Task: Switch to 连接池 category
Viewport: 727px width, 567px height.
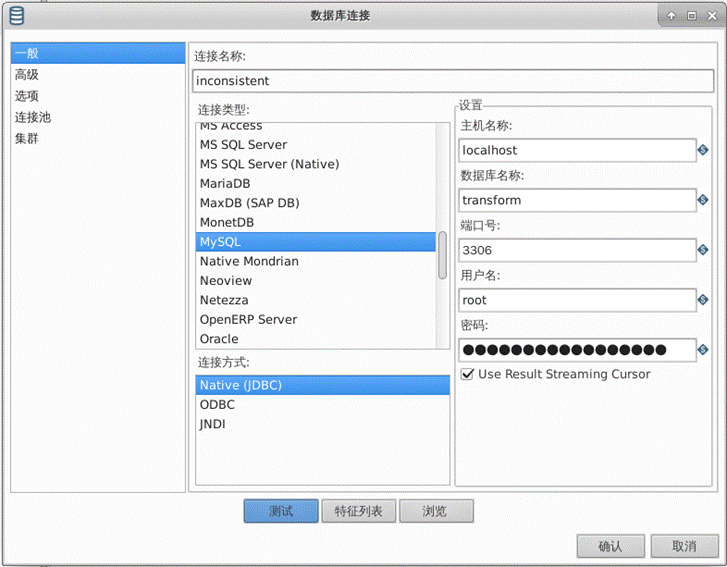Action: coord(98,117)
